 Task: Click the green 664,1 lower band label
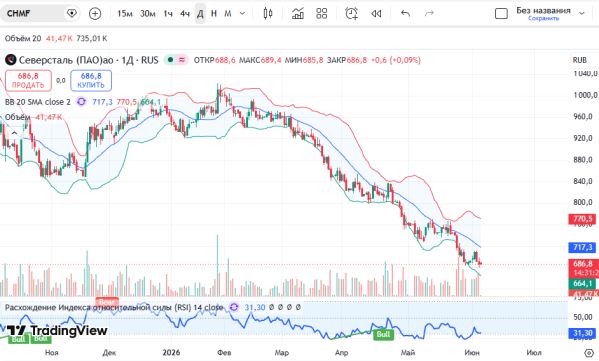coord(582,283)
